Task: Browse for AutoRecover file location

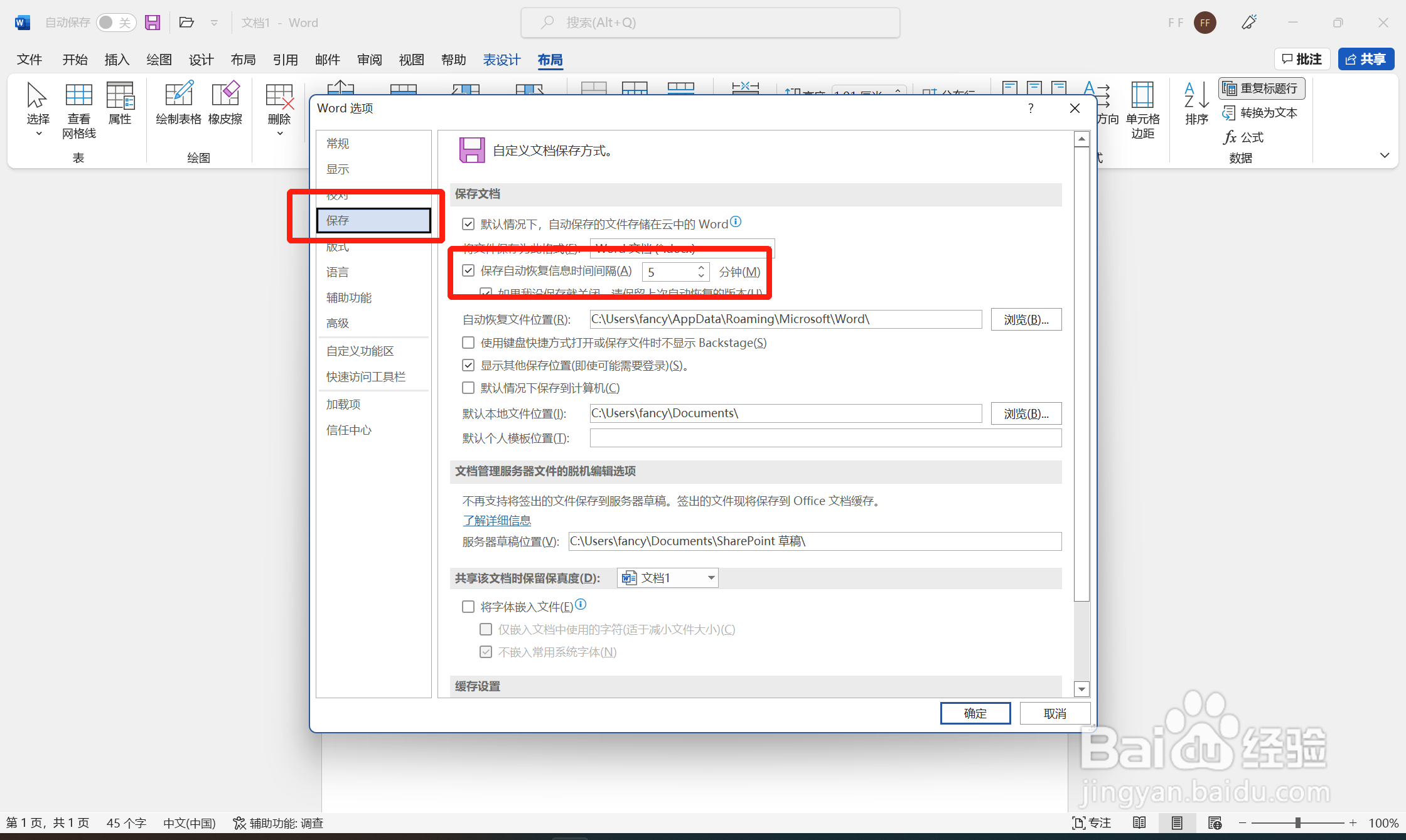Action: point(1026,319)
